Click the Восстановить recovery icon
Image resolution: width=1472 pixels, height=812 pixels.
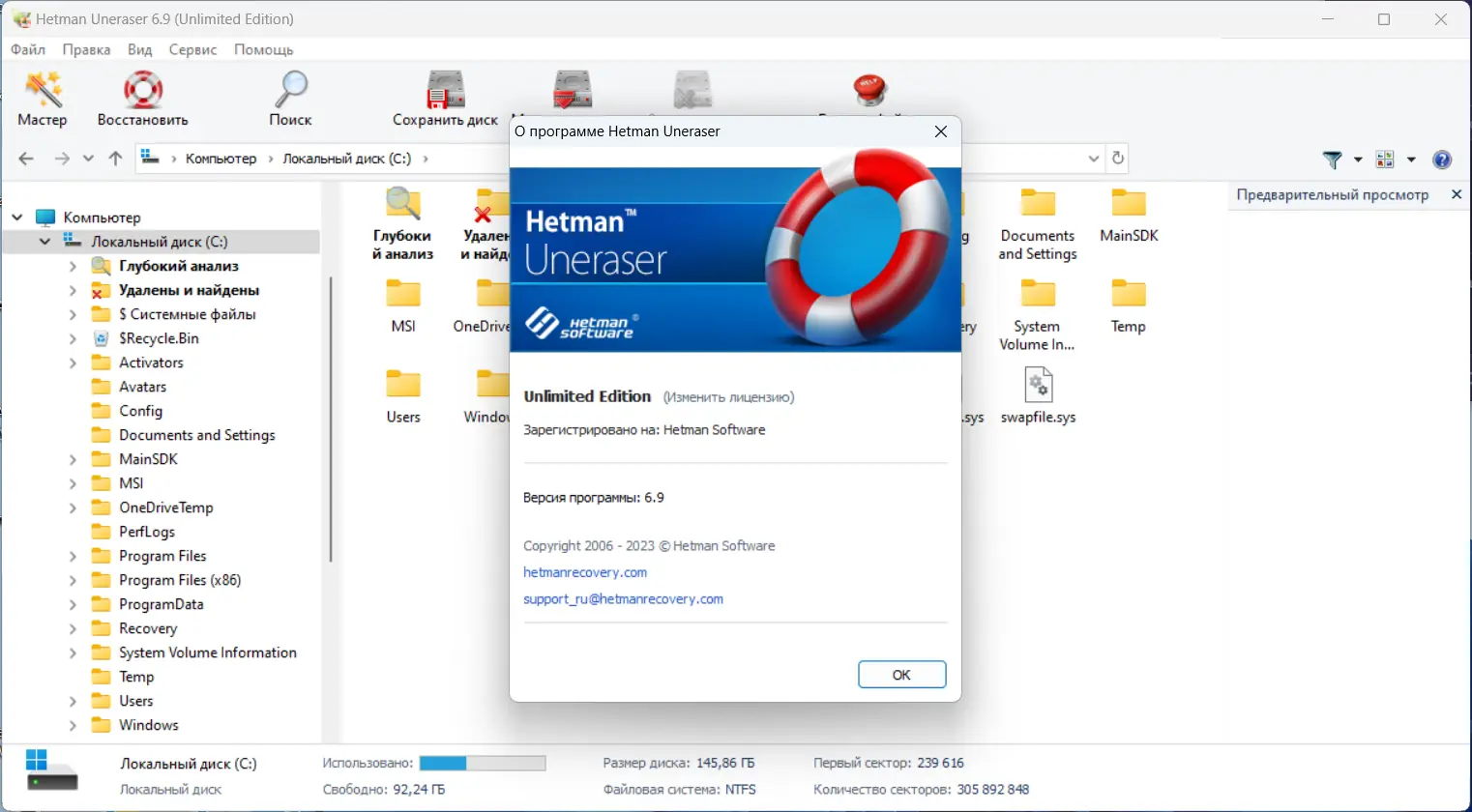[x=141, y=97]
